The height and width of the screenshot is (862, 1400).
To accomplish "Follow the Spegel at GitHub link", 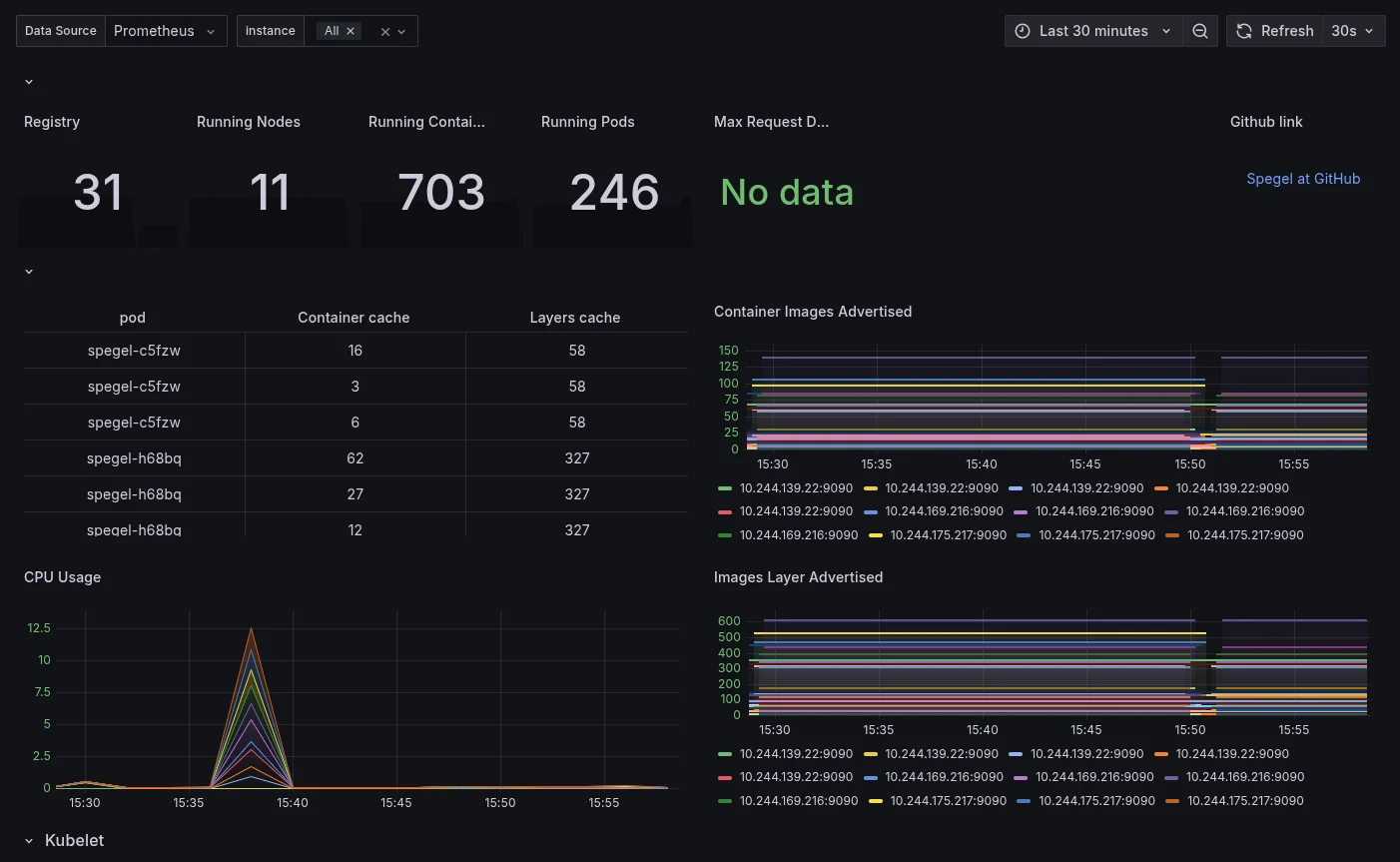I will click(1303, 178).
